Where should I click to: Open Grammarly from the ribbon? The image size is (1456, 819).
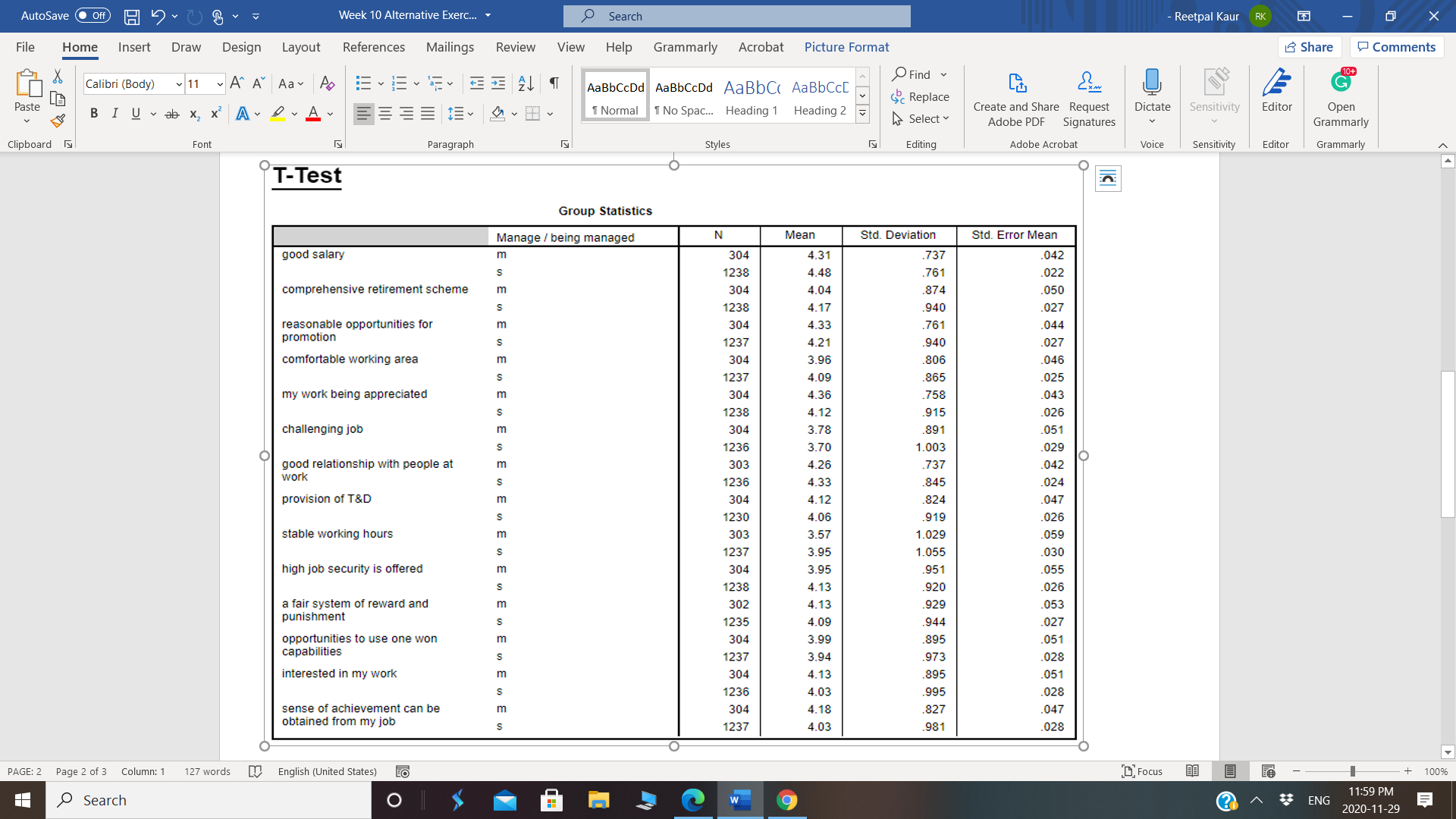tap(1340, 99)
